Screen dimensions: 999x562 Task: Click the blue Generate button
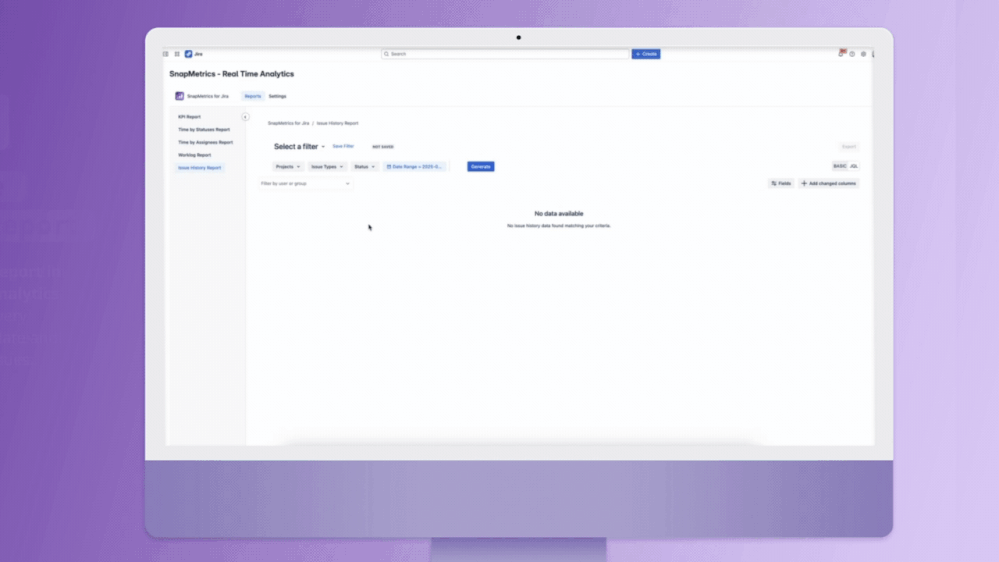(480, 166)
